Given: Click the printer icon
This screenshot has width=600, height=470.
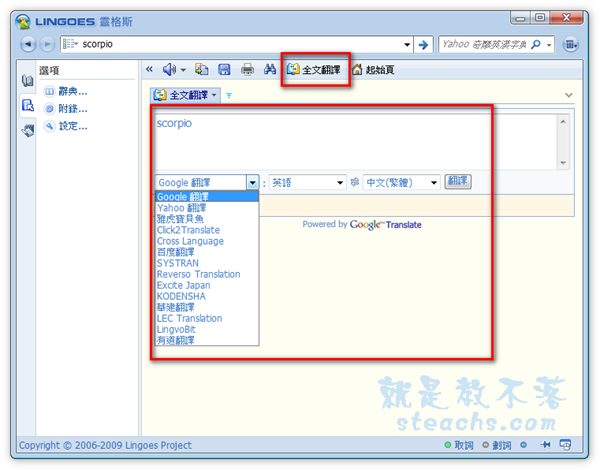Looking at the screenshot, I should click(x=247, y=69).
